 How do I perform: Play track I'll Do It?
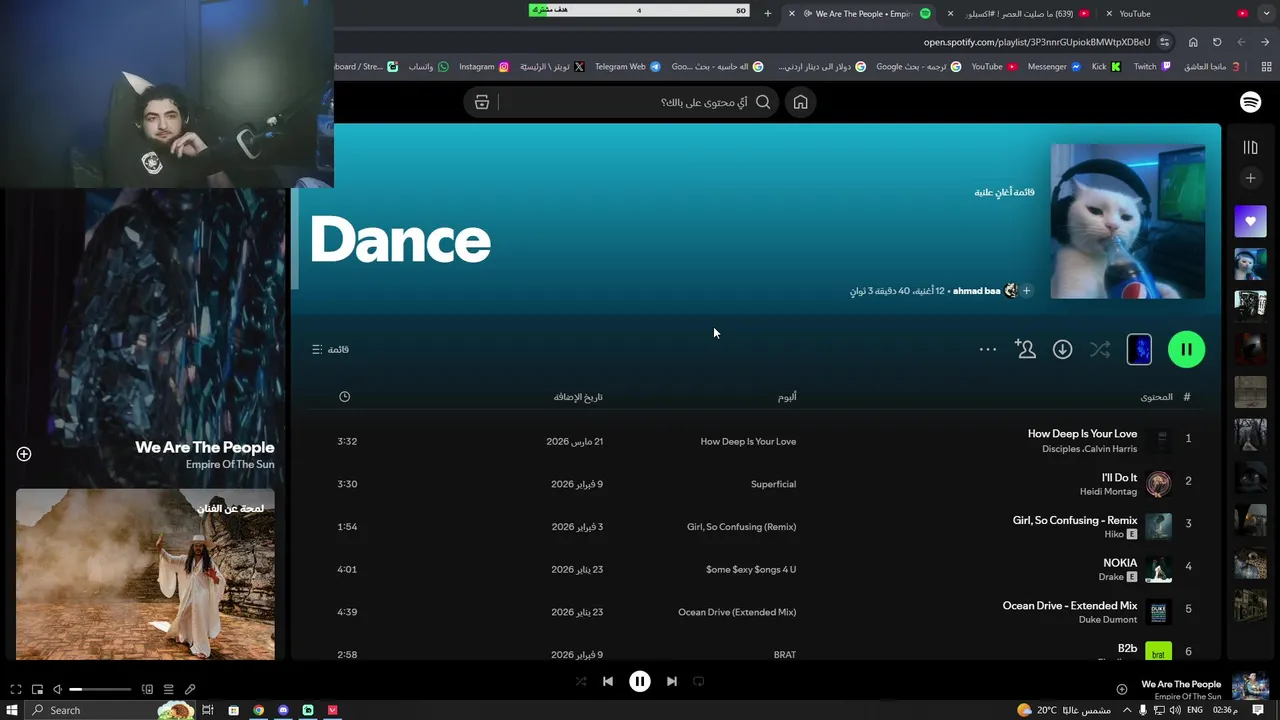tap(1119, 478)
